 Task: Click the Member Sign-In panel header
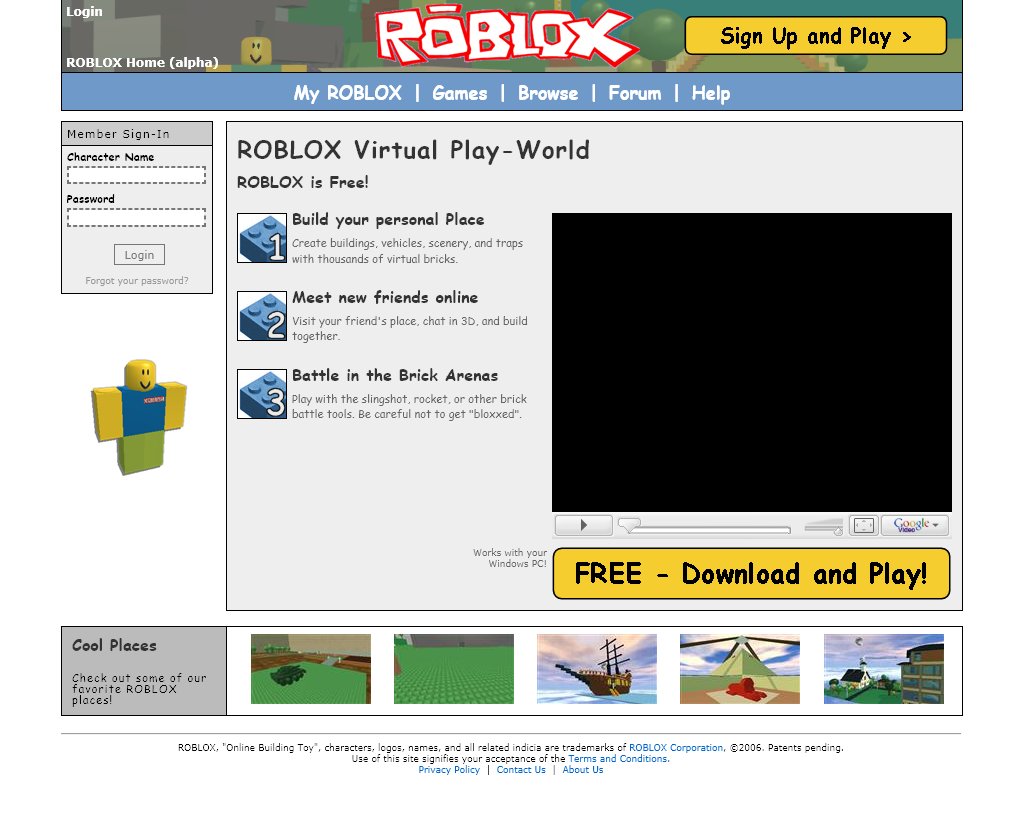[x=137, y=134]
